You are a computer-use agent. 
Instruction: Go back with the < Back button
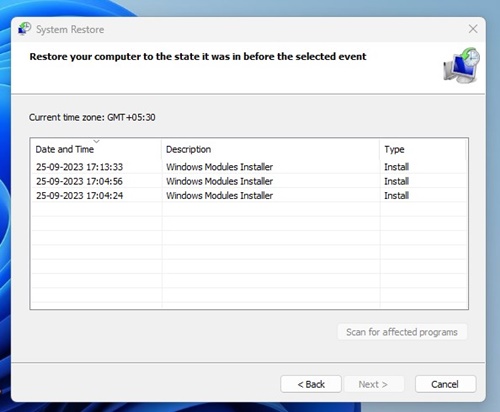pyautogui.click(x=311, y=384)
